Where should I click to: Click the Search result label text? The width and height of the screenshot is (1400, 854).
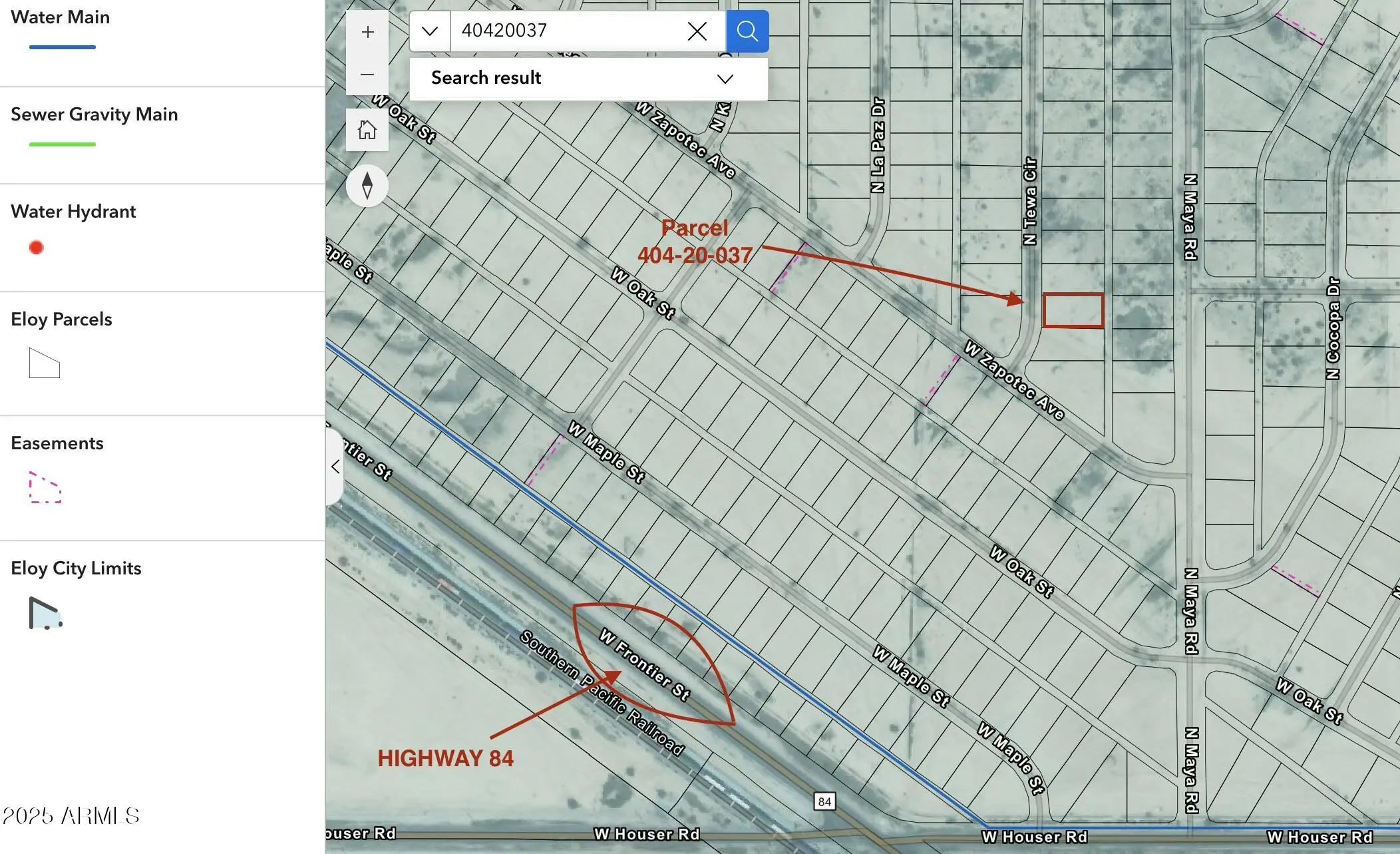tap(486, 78)
